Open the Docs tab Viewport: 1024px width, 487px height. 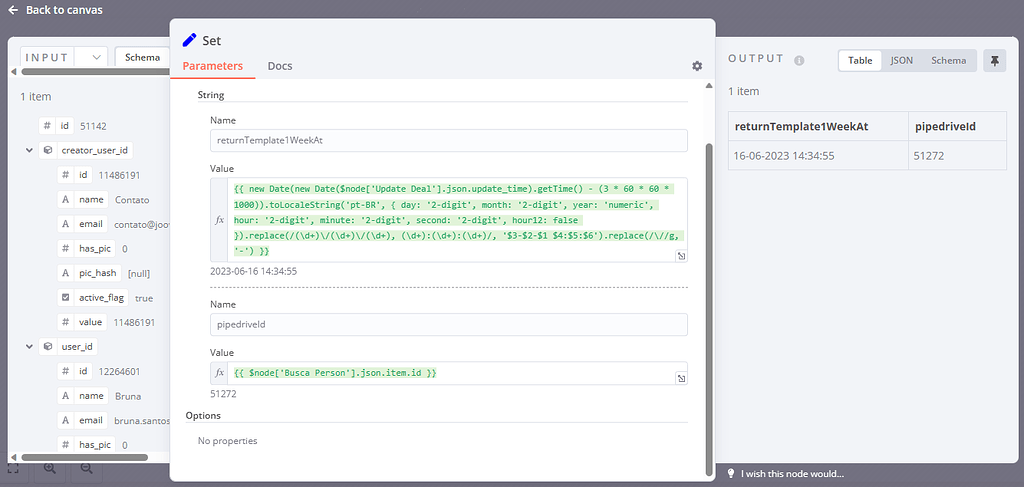pos(280,66)
